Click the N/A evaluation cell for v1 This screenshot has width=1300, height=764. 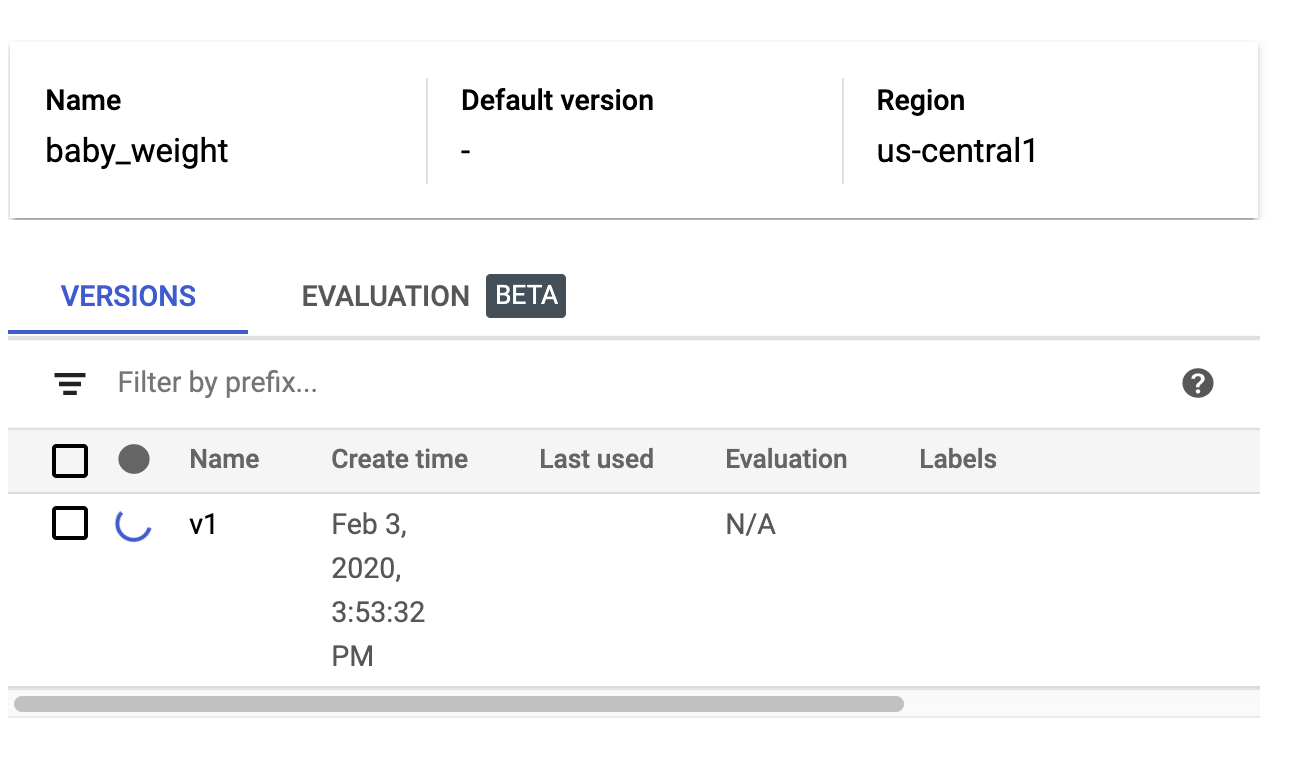pyautogui.click(x=751, y=524)
